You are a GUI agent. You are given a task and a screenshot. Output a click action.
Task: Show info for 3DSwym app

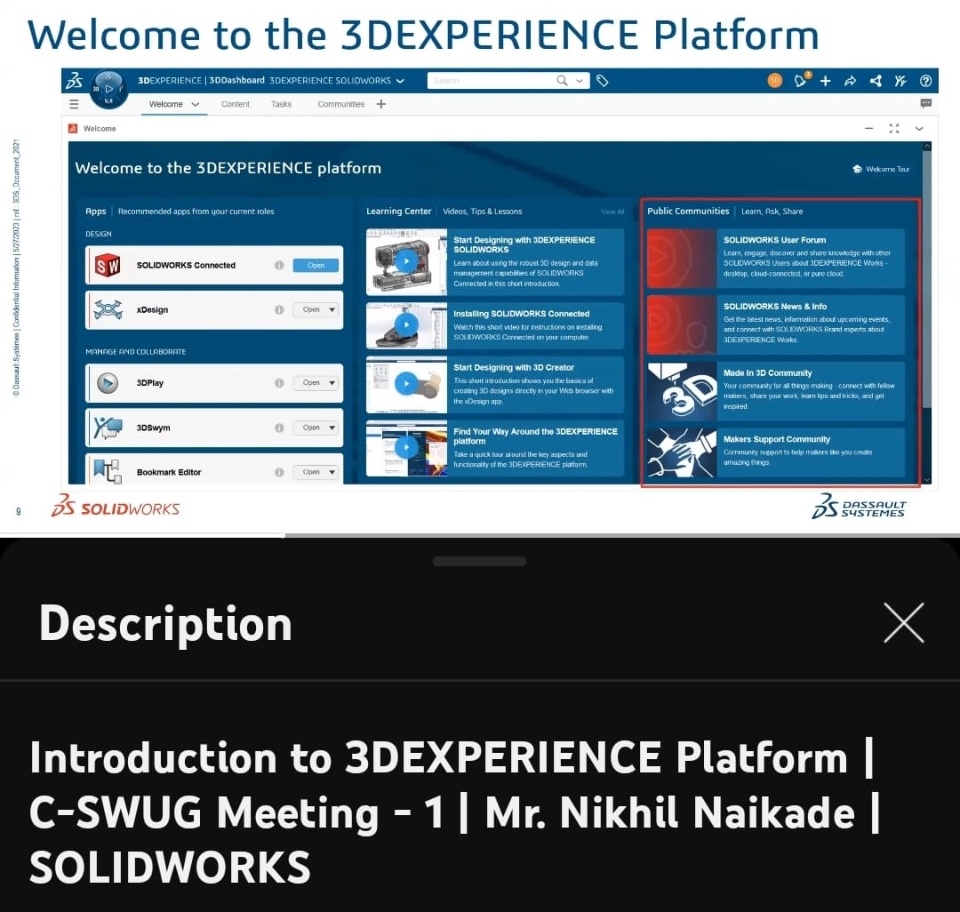[279, 428]
